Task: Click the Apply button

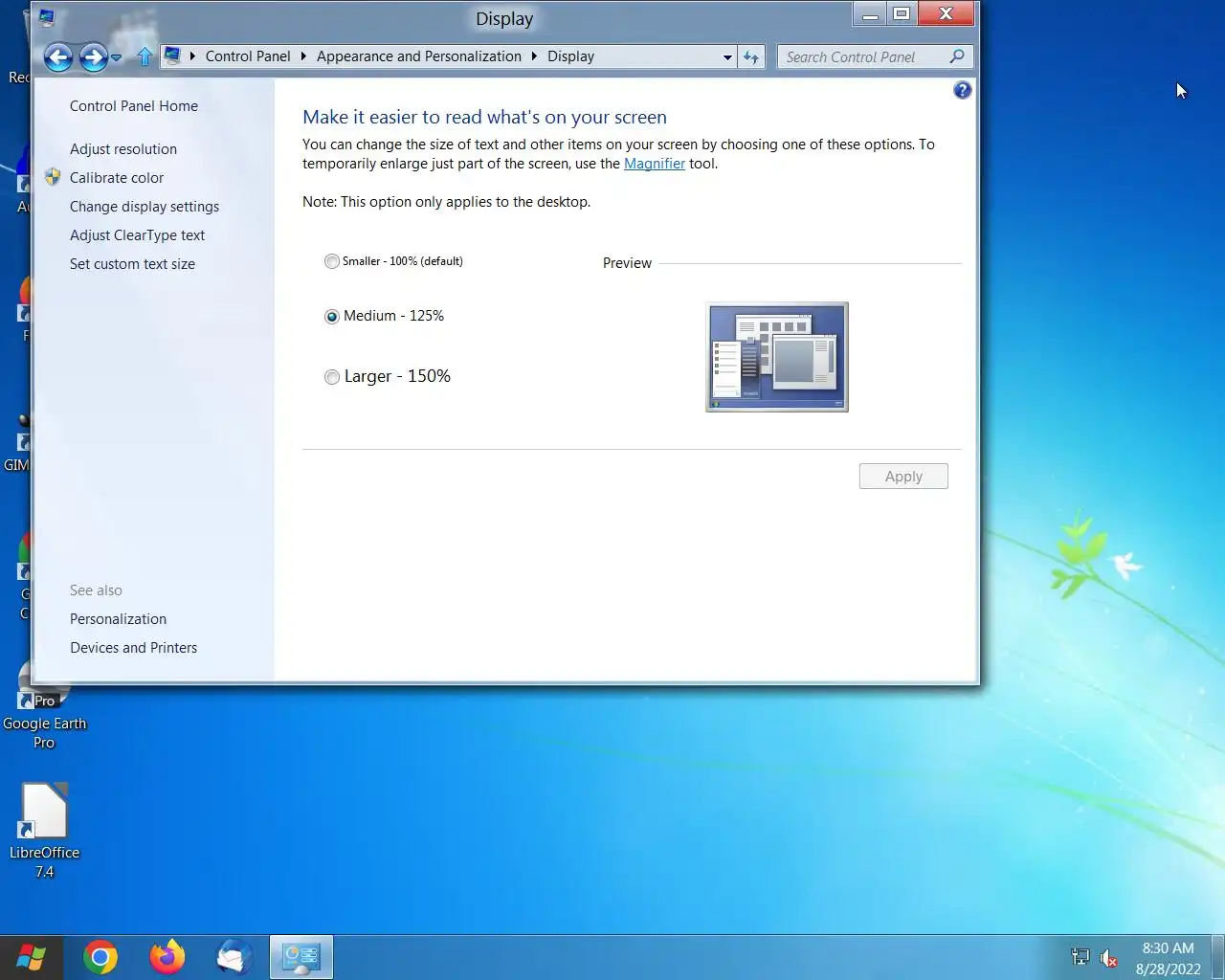Action: [x=903, y=477]
